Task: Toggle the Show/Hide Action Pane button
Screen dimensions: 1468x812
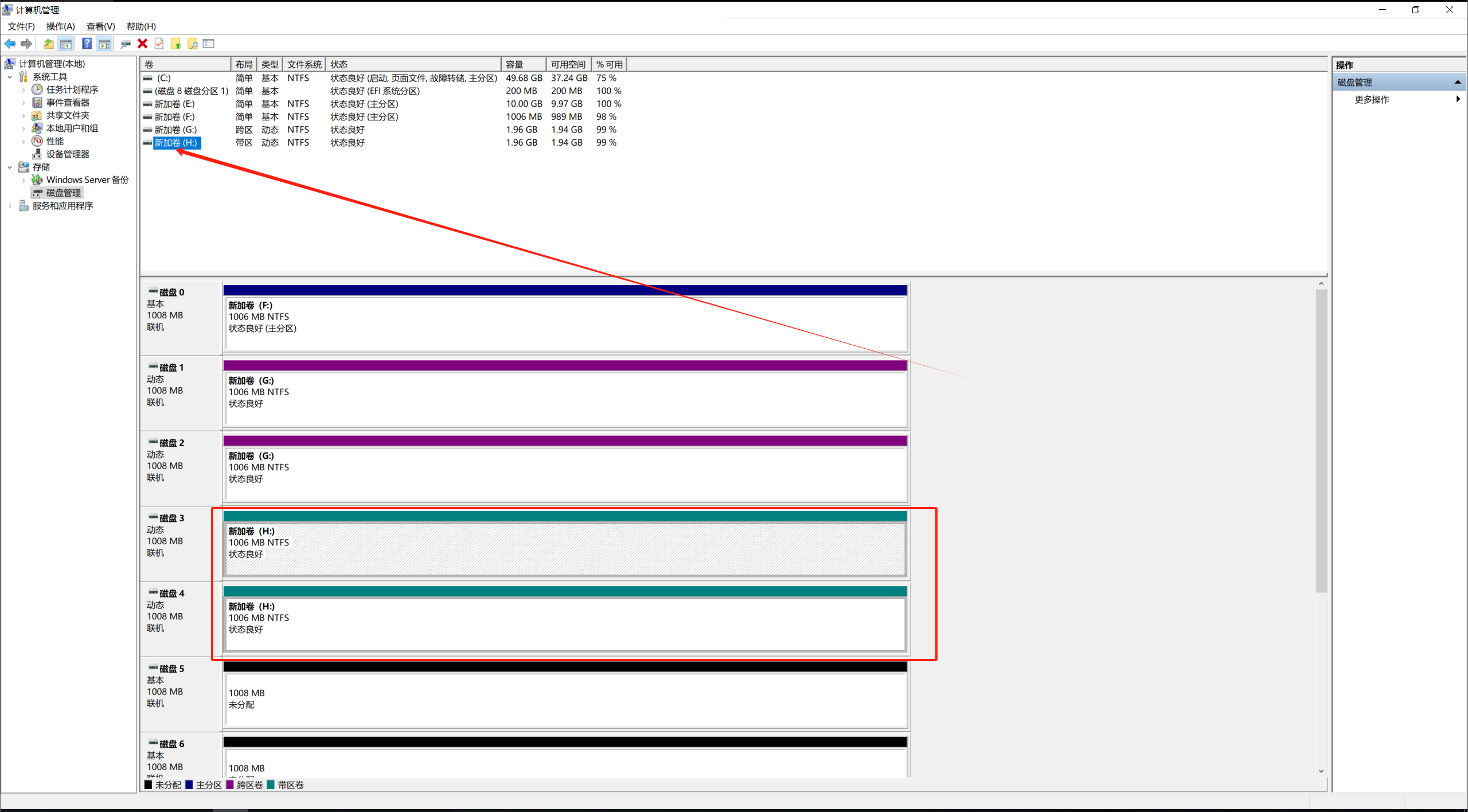Action: 104,44
